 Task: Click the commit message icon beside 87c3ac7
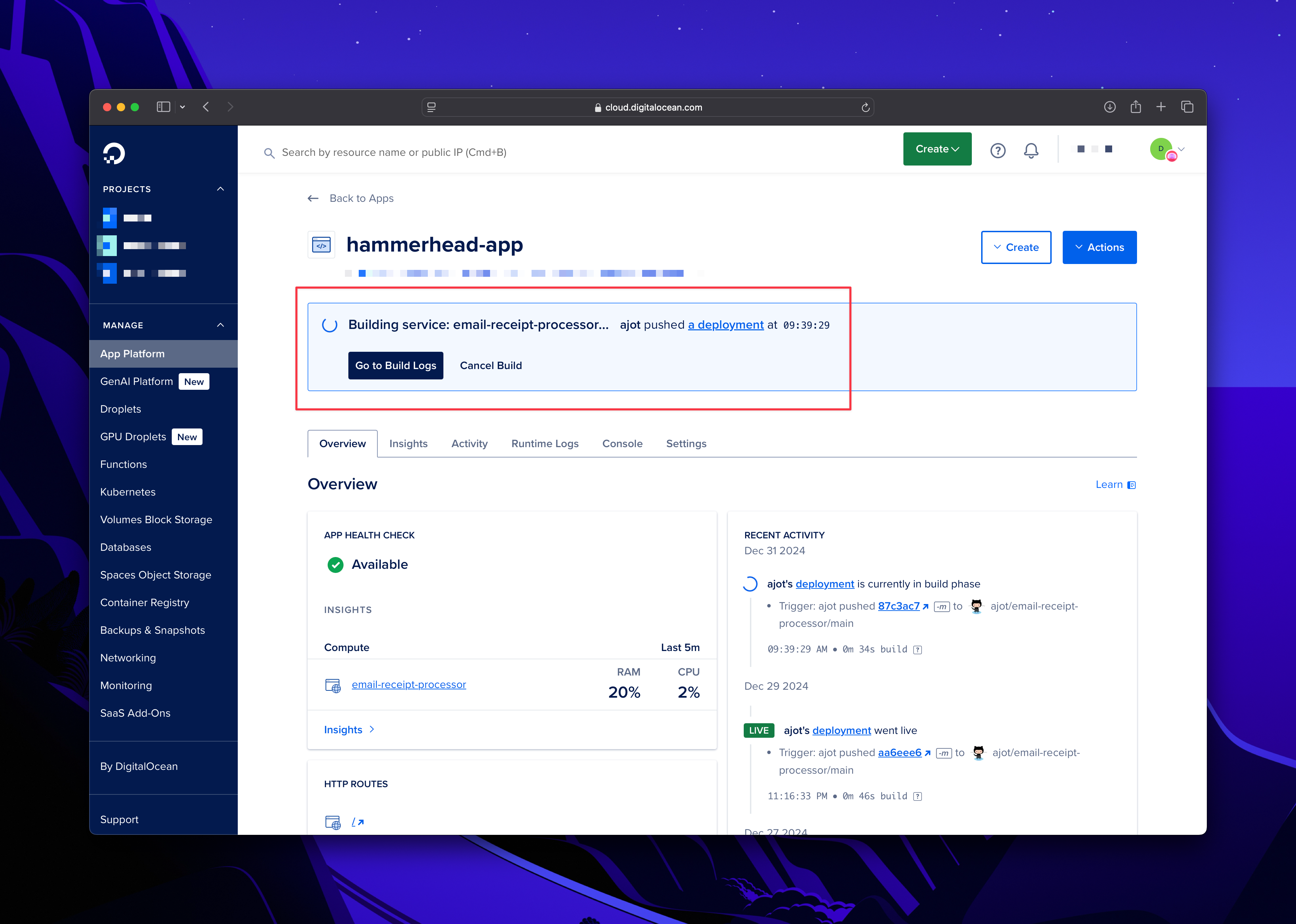(x=941, y=606)
